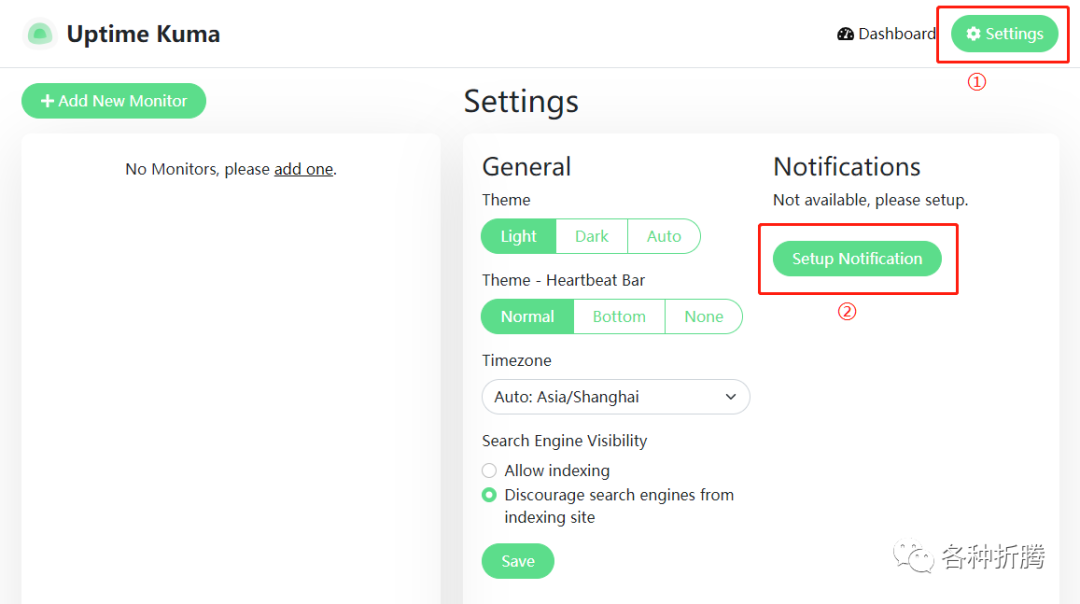Click the Settings gear icon

tap(973, 34)
